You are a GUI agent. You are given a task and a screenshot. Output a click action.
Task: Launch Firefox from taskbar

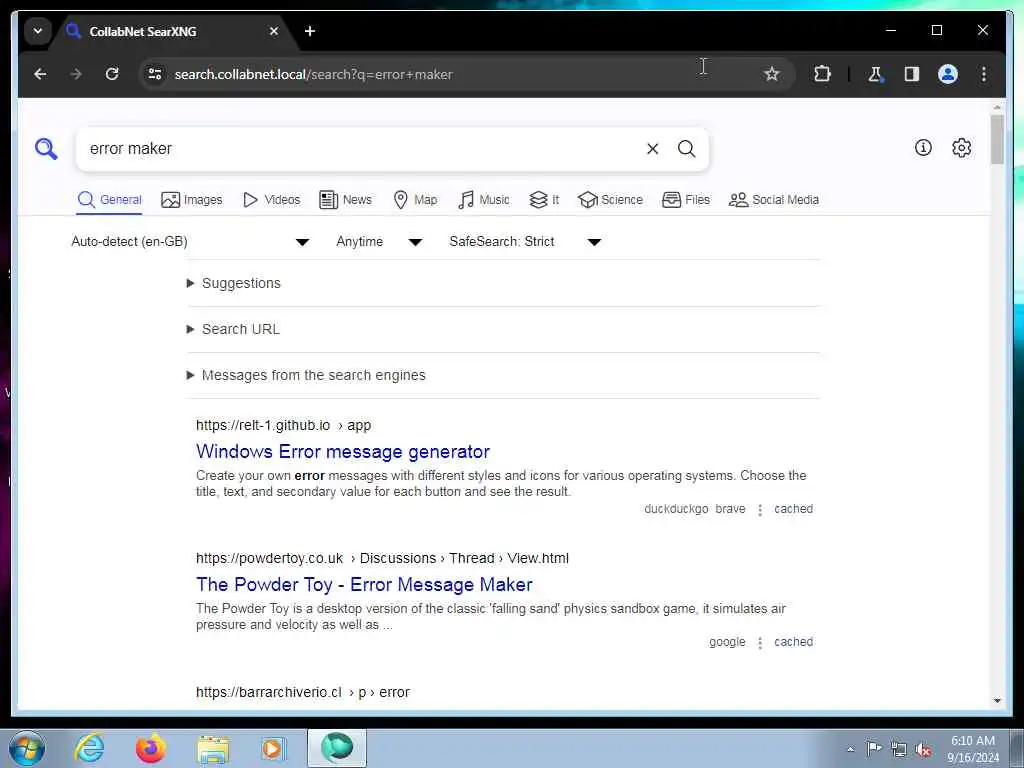(x=150, y=748)
